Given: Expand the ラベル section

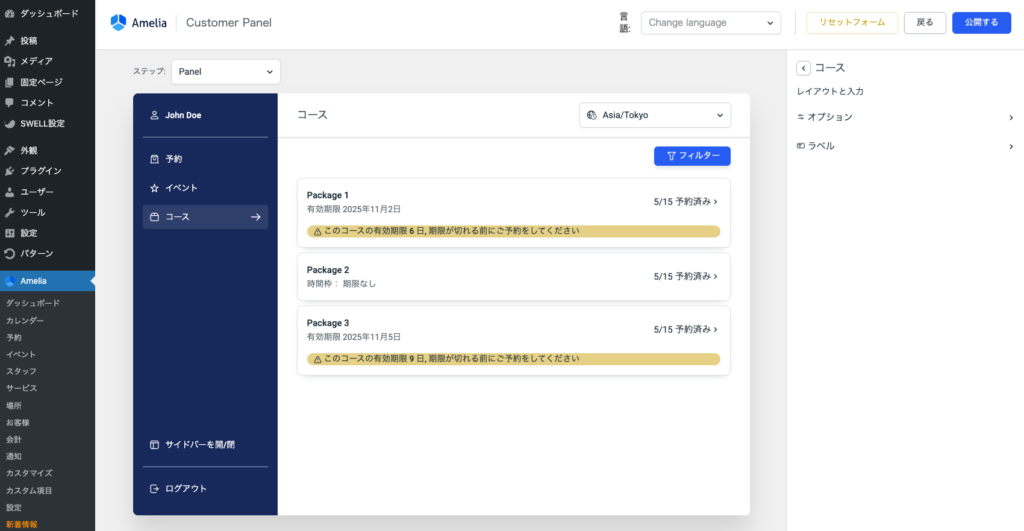Looking at the screenshot, I should 905,146.
